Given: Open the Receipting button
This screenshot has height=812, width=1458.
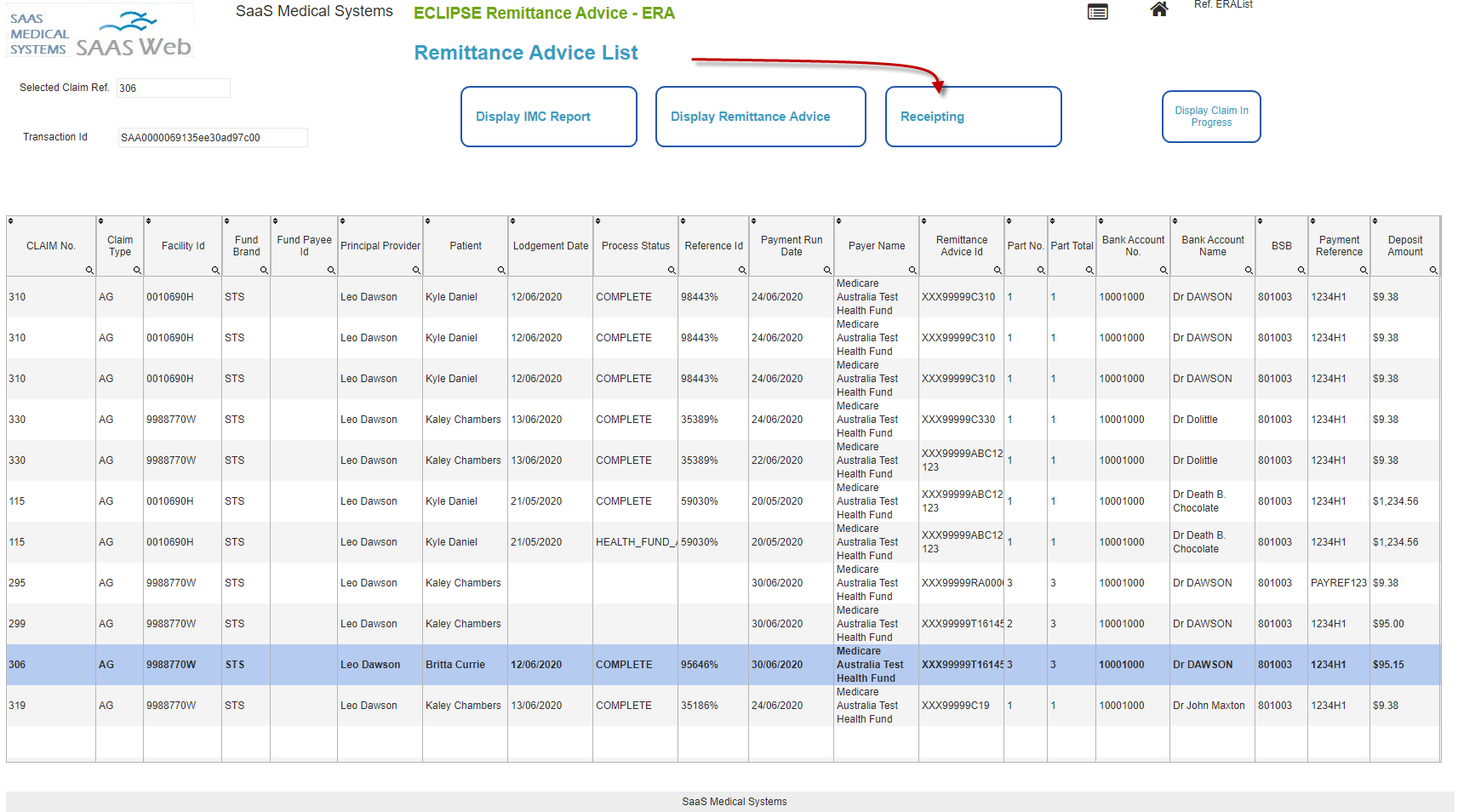Looking at the screenshot, I should pos(974,117).
